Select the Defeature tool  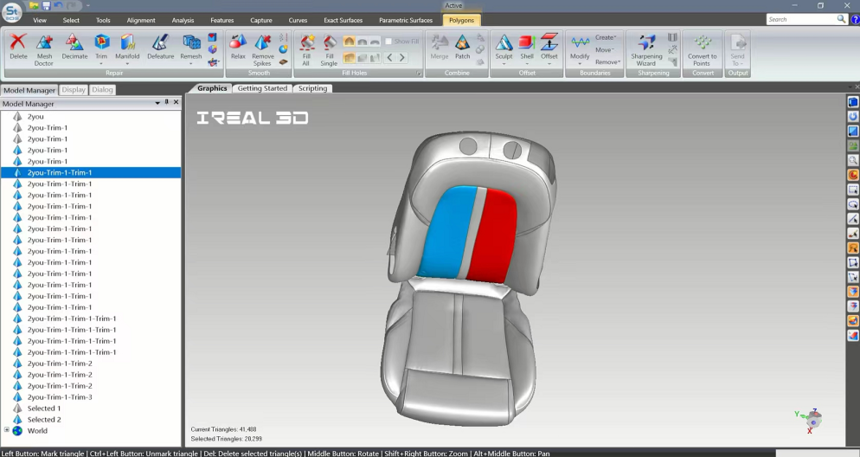pyautogui.click(x=160, y=47)
